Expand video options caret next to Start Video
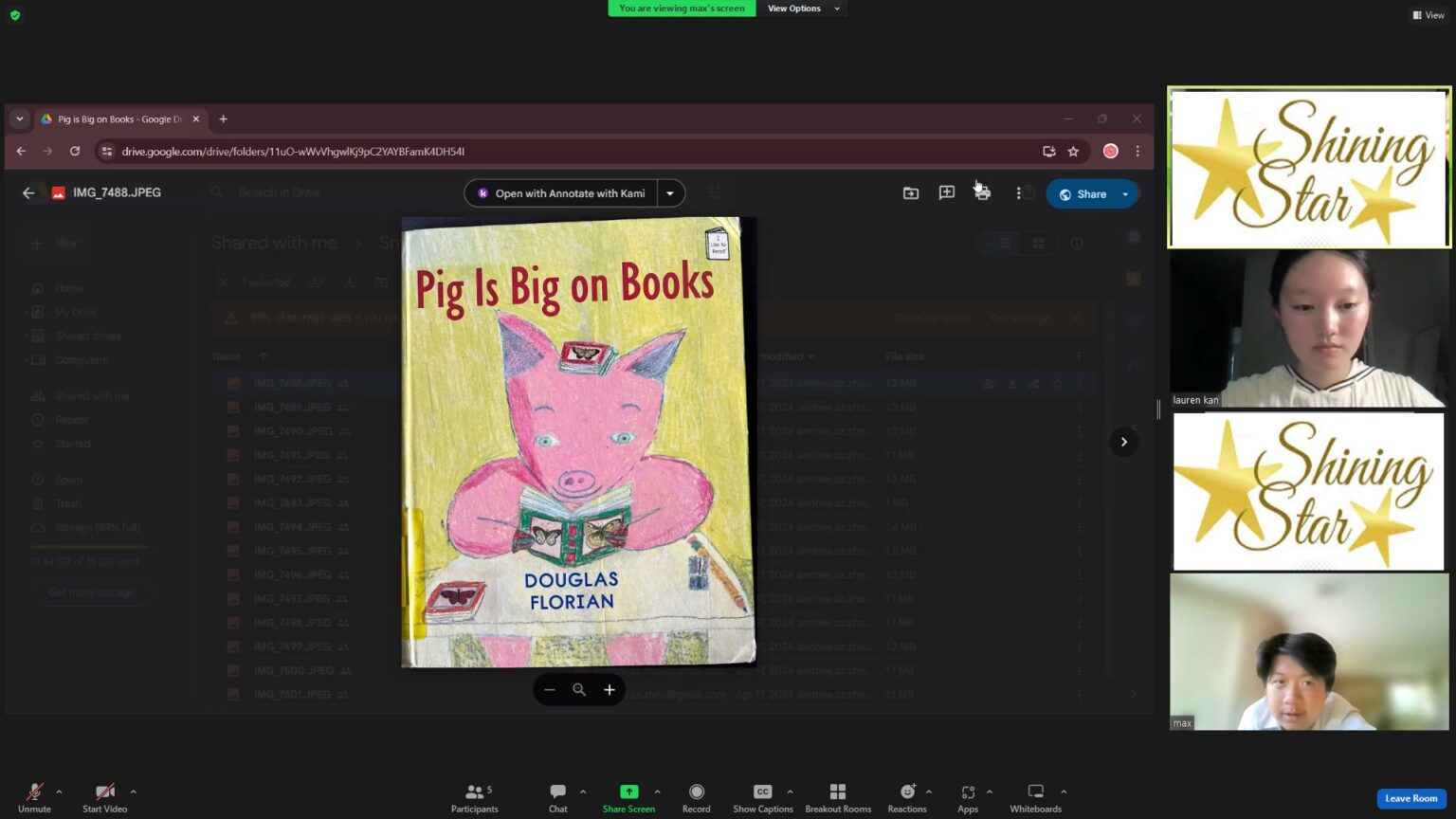This screenshot has height=819, width=1456. coord(133,792)
